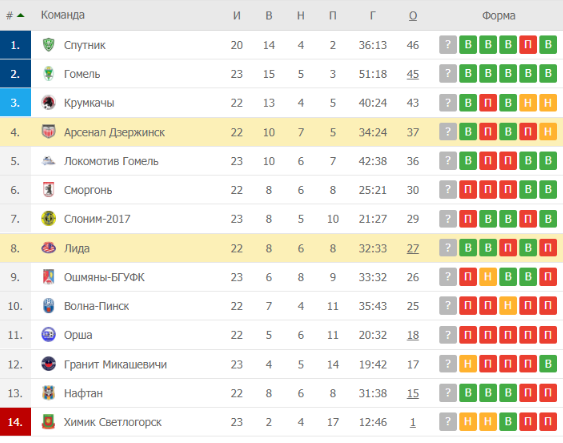The image size is (563, 443).
Task: Click the Орша team logo
Action: (48, 335)
